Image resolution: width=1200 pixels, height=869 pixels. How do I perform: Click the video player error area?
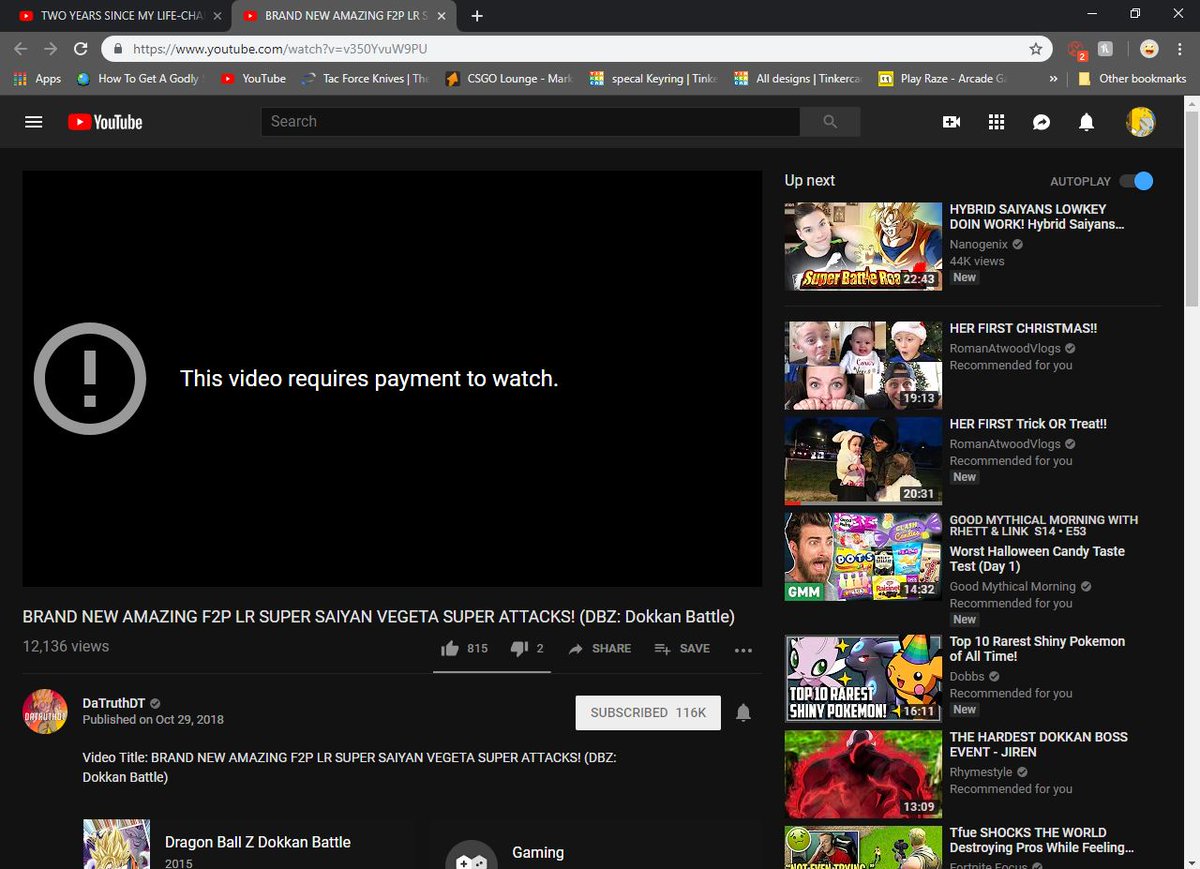(x=392, y=379)
